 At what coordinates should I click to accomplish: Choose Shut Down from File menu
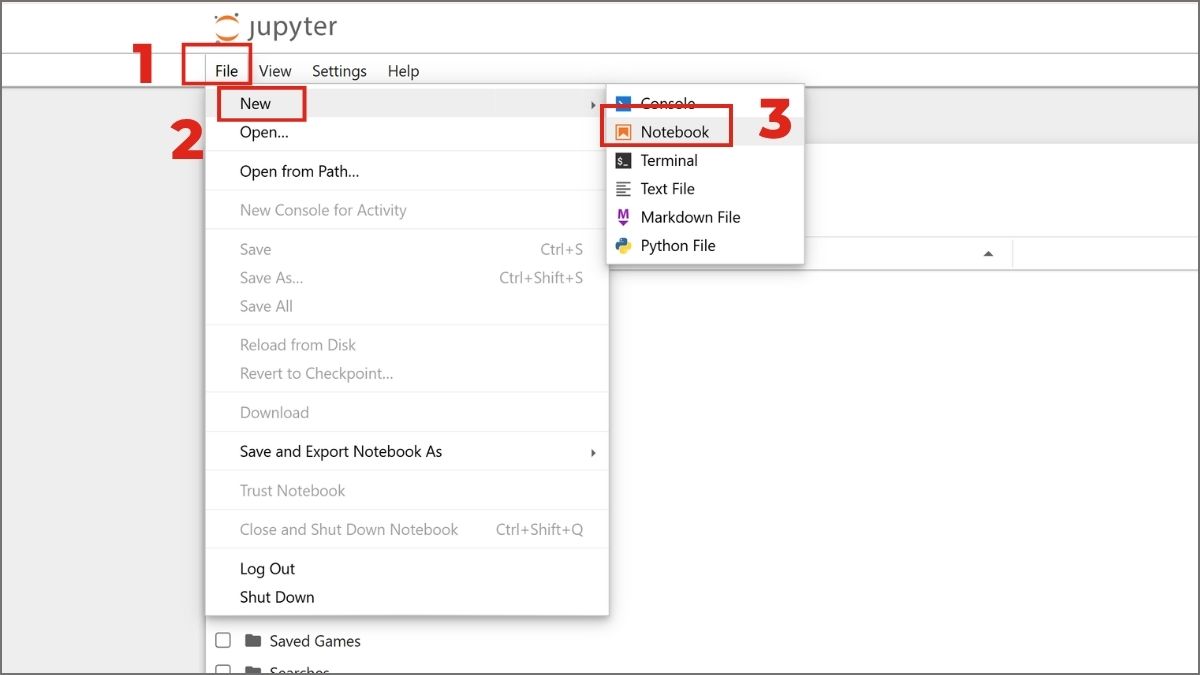[x=407, y=597]
